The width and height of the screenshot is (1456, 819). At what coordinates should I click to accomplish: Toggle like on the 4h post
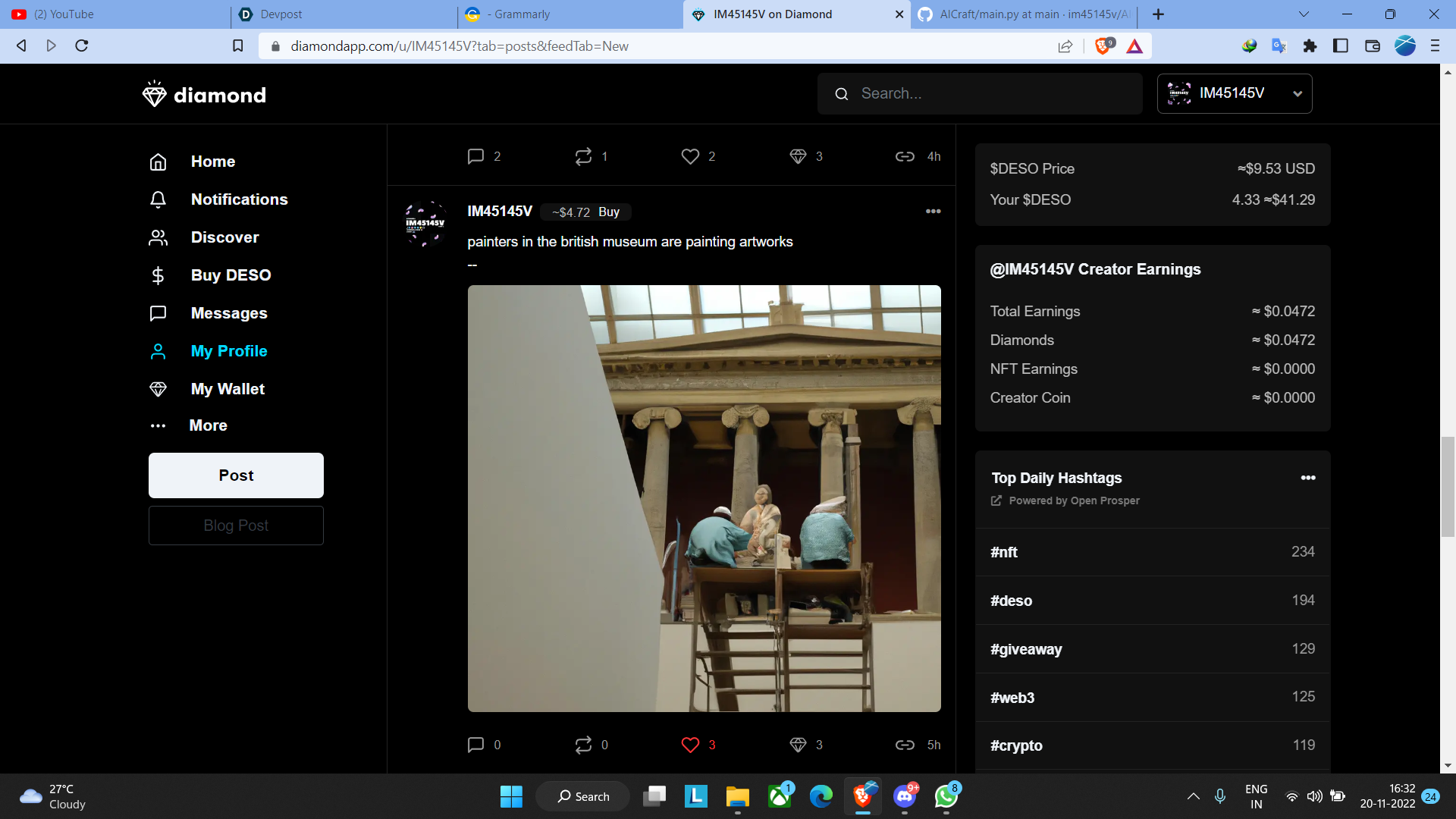pyautogui.click(x=690, y=156)
